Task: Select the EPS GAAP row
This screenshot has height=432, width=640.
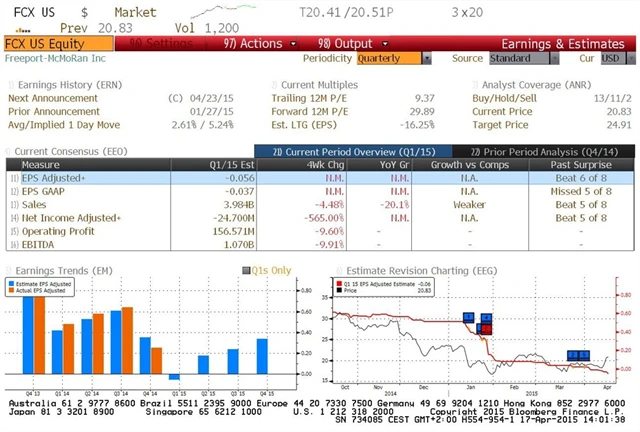Action: pyautogui.click(x=320, y=192)
